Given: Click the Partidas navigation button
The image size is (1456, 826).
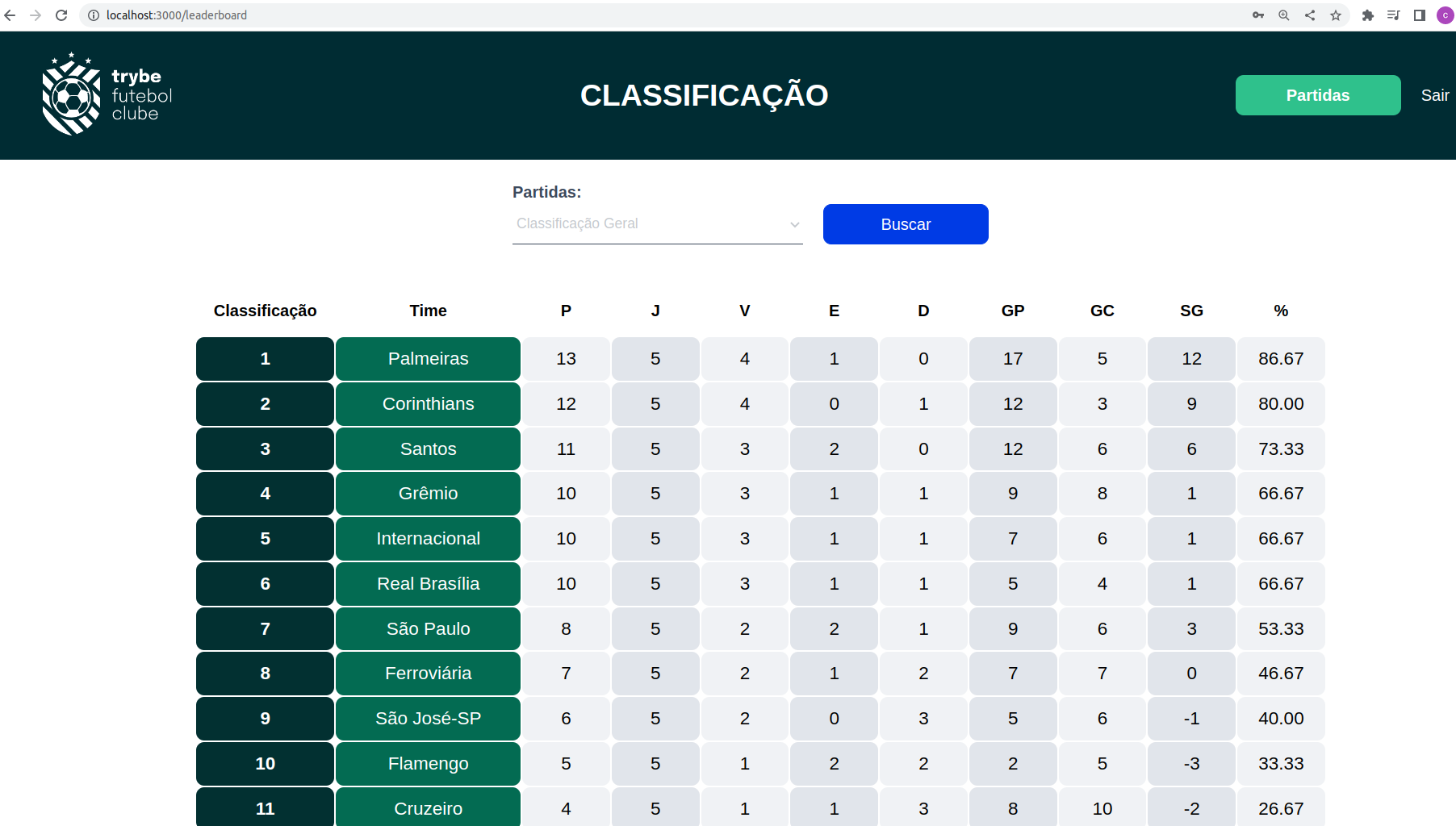Looking at the screenshot, I should pos(1317,94).
